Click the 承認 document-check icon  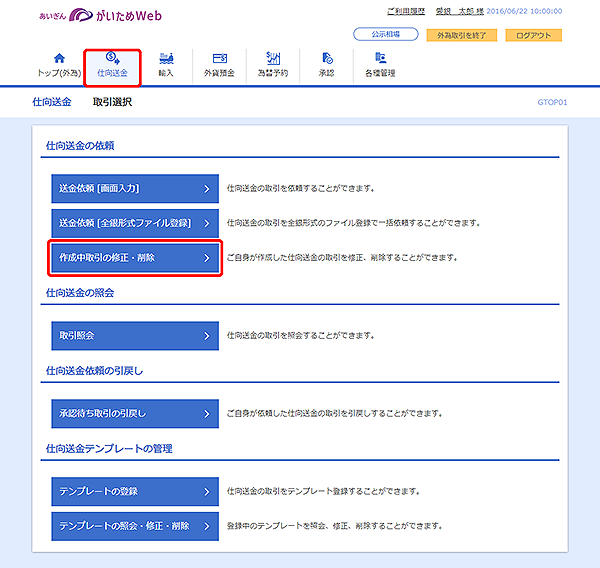coord(327,58)
